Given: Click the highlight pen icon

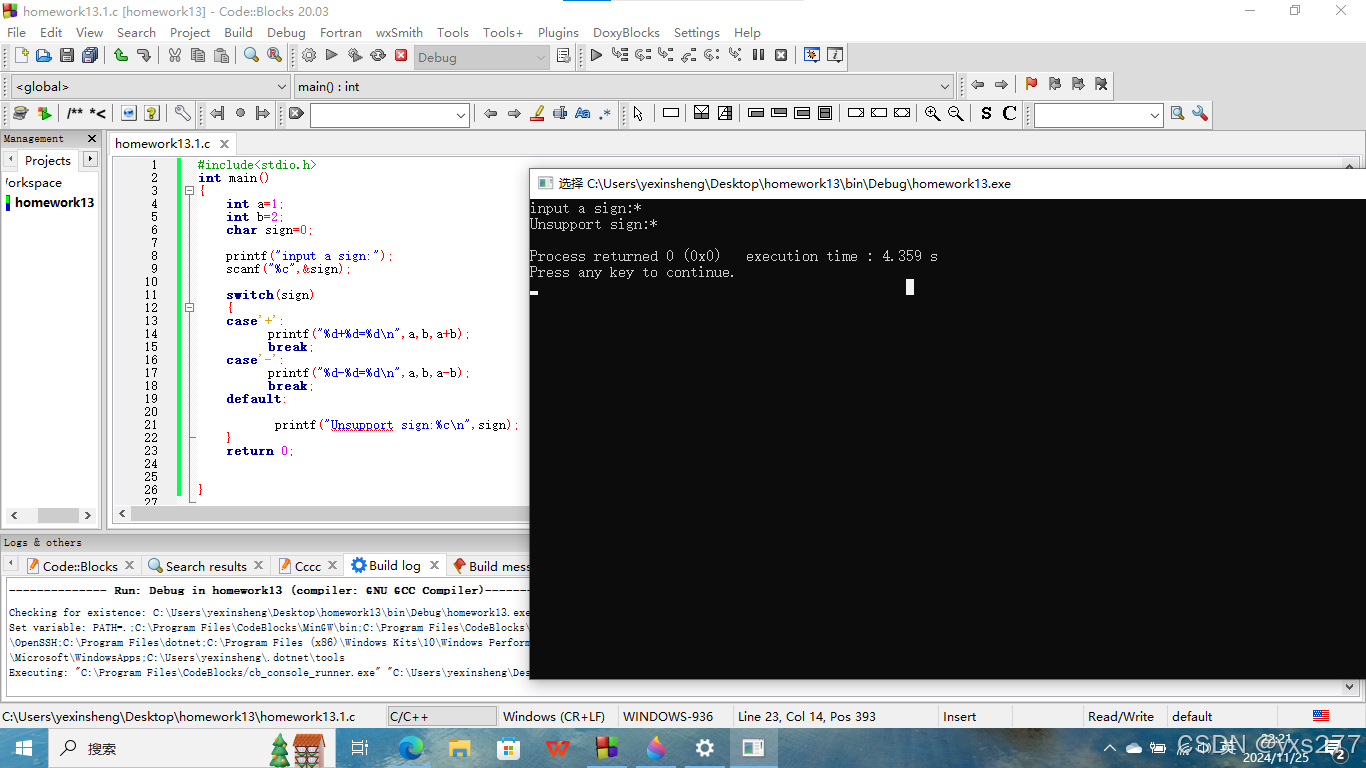Looking at the screenshot, I should tap(537, 114).
